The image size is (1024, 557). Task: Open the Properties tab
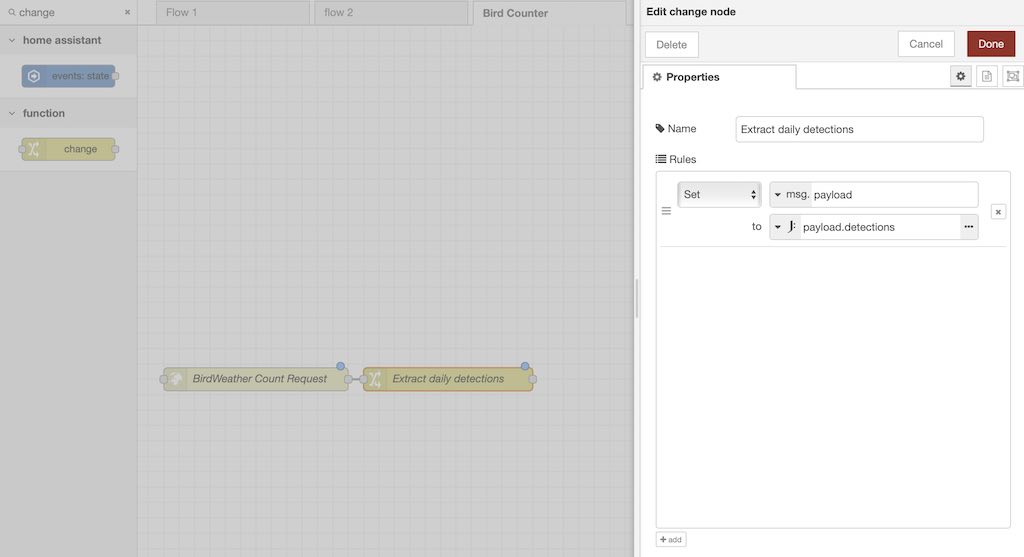click(x=719, y=77)
